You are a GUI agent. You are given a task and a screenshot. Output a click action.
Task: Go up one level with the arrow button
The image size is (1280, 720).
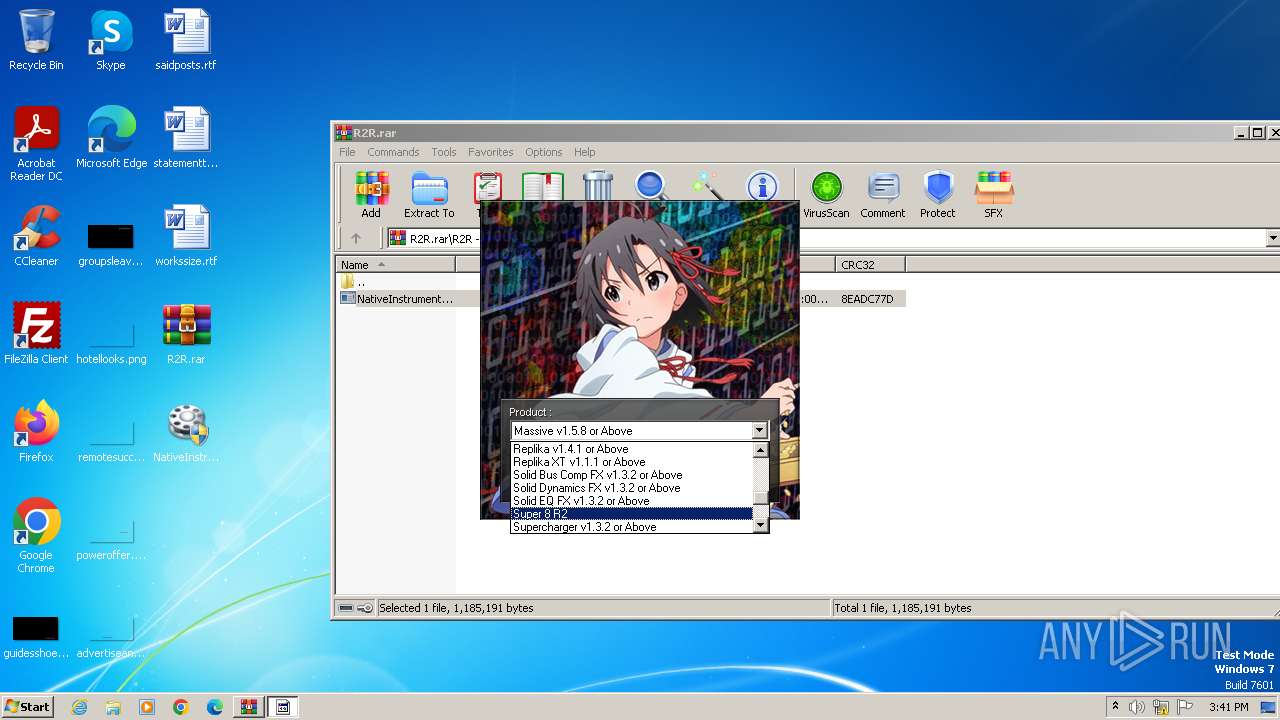click(355, 238)
